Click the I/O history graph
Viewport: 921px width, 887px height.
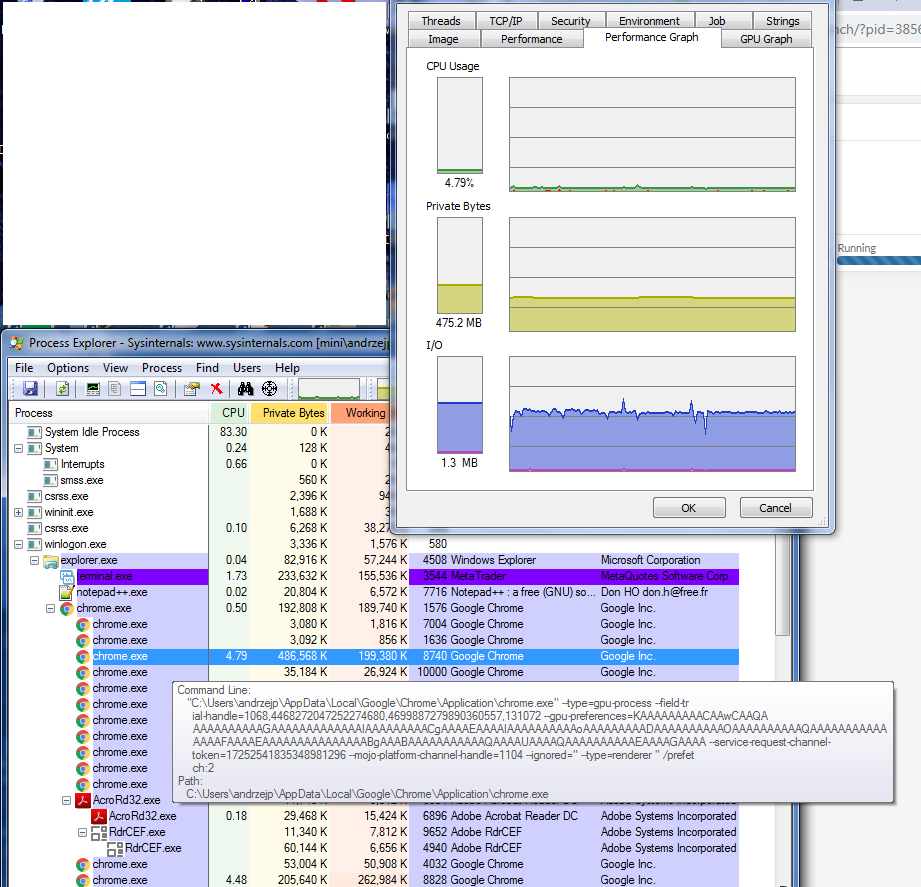[652, 414]
